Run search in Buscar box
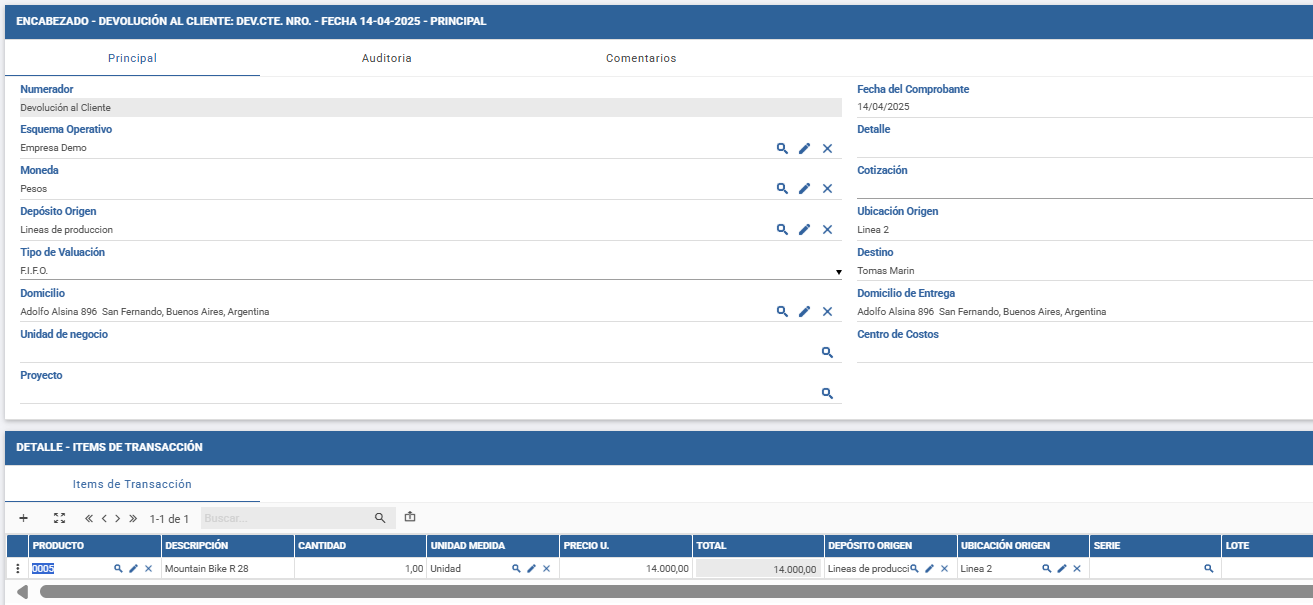This screenshot has width=1313, height=605. point(380,518)
